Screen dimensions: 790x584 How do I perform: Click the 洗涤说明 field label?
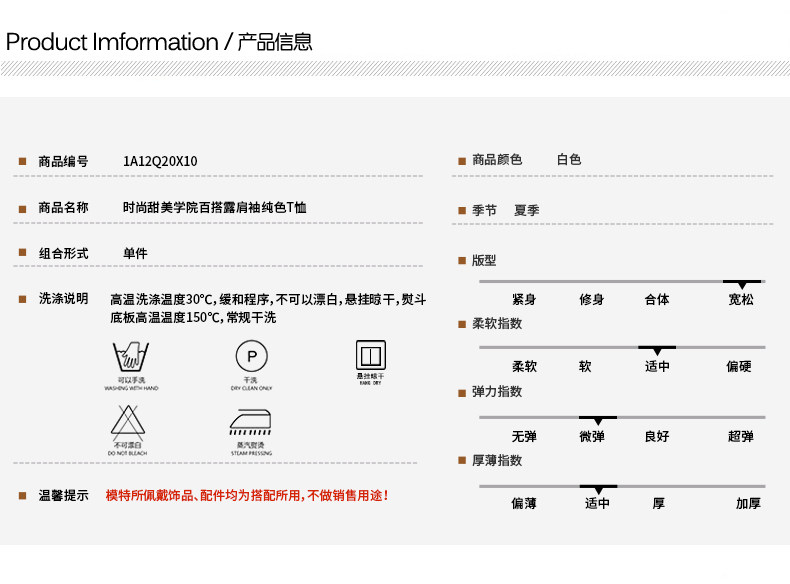63,298
